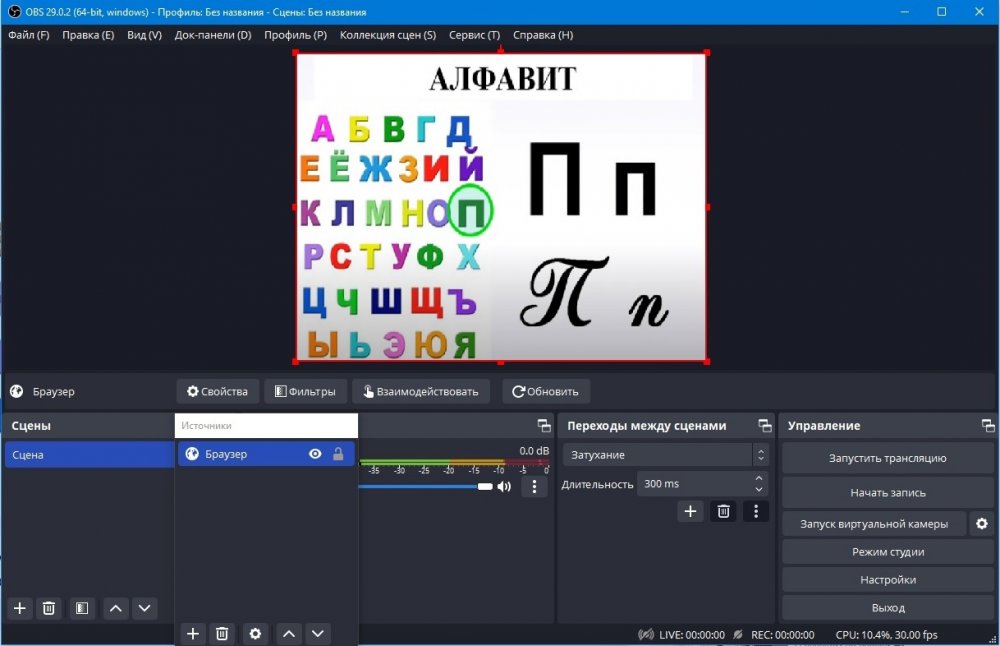Remove the transition using trash icon
This screenshot has width=1000, height=646.
(723, 511)
